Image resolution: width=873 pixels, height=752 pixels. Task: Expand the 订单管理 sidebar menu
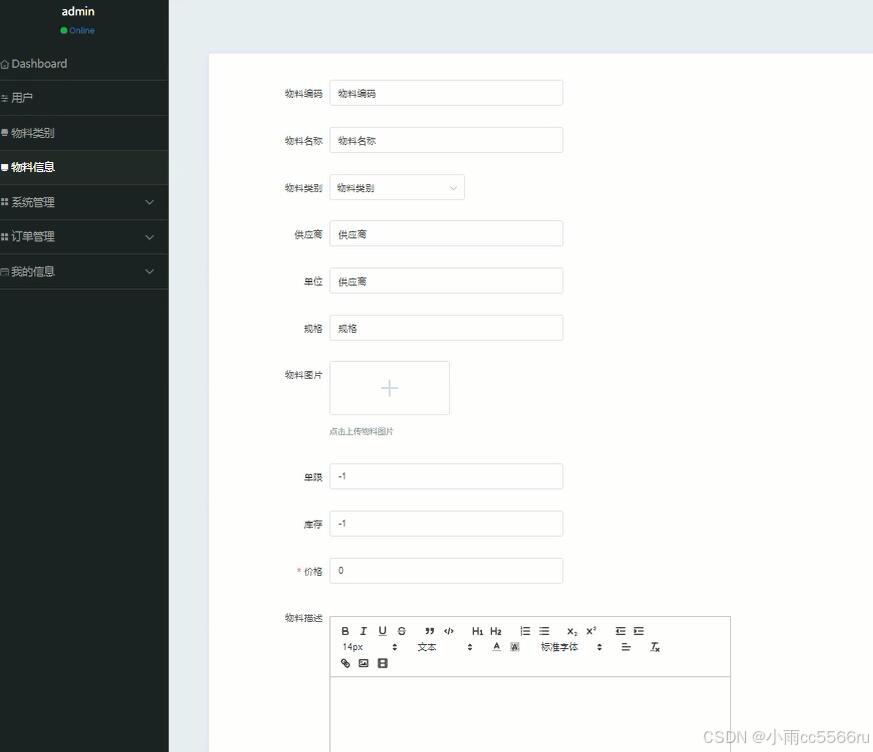pos(84,237)
